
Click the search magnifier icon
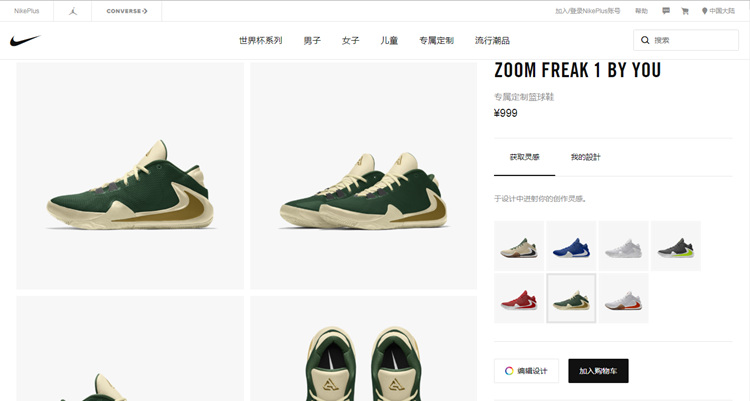pos(645,40)
